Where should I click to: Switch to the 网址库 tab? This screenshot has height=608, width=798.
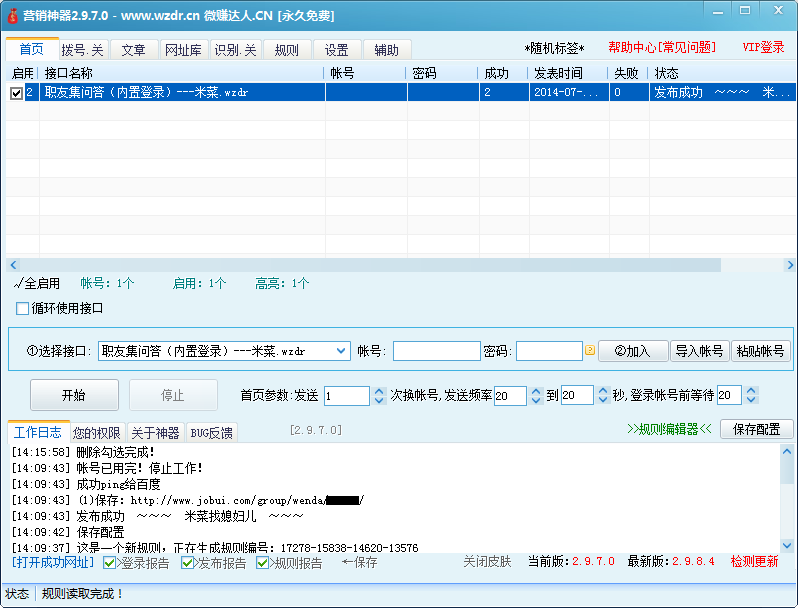tap(182, 50)
